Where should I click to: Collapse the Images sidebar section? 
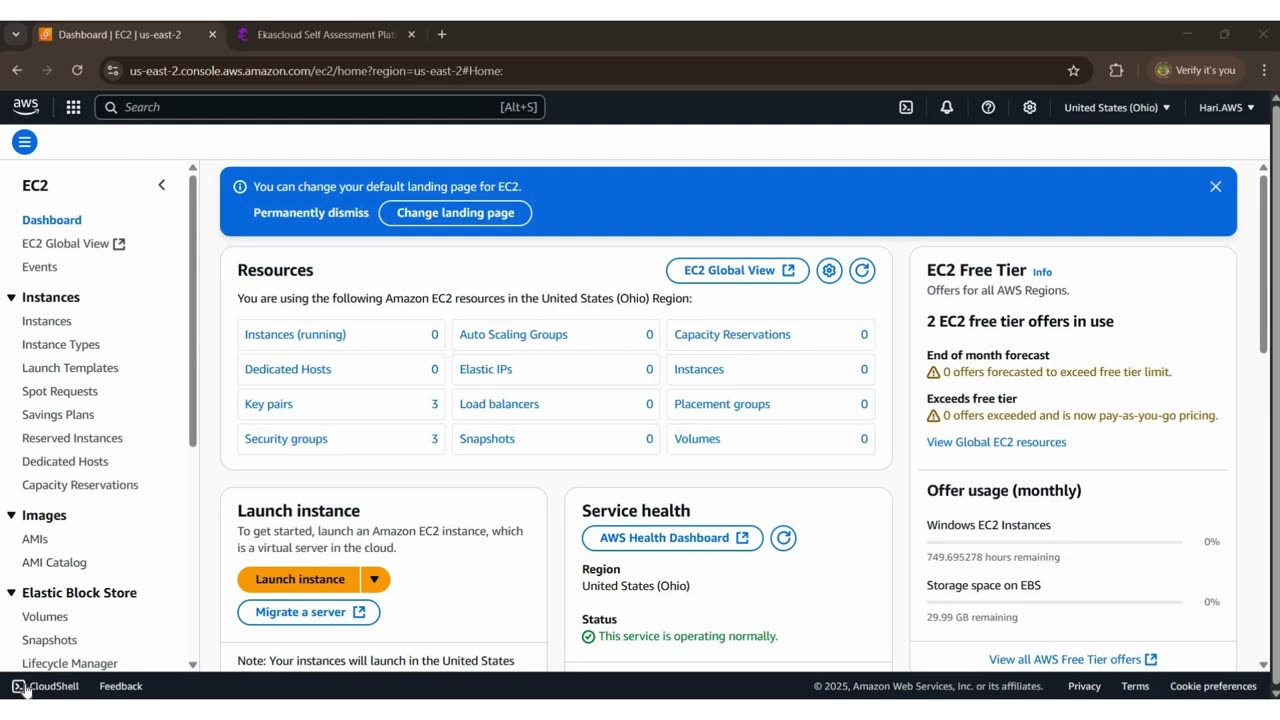click(x=12, y=516)
